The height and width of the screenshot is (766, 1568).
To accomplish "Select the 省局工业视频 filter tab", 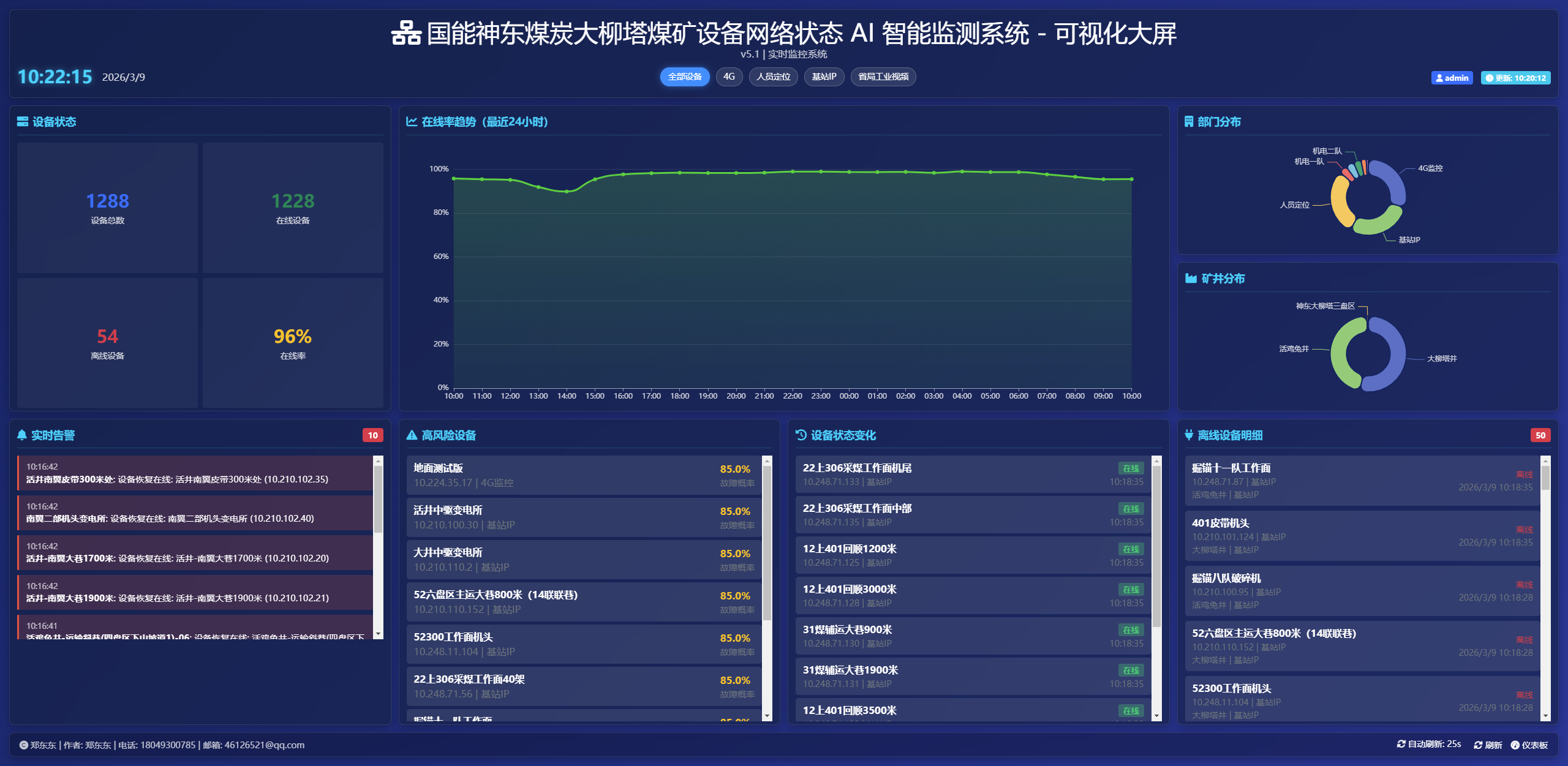I will pos(883,77).
